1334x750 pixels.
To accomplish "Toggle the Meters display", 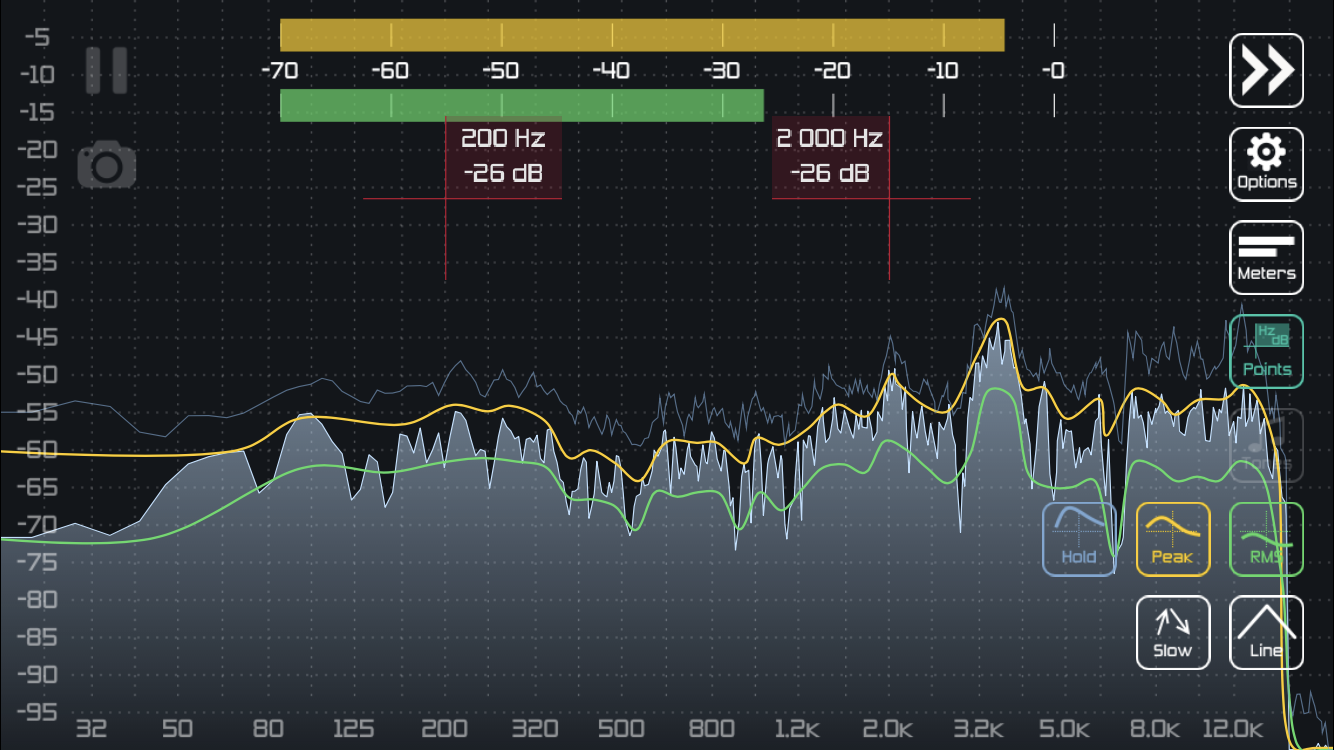I will tap(1266, 257).
